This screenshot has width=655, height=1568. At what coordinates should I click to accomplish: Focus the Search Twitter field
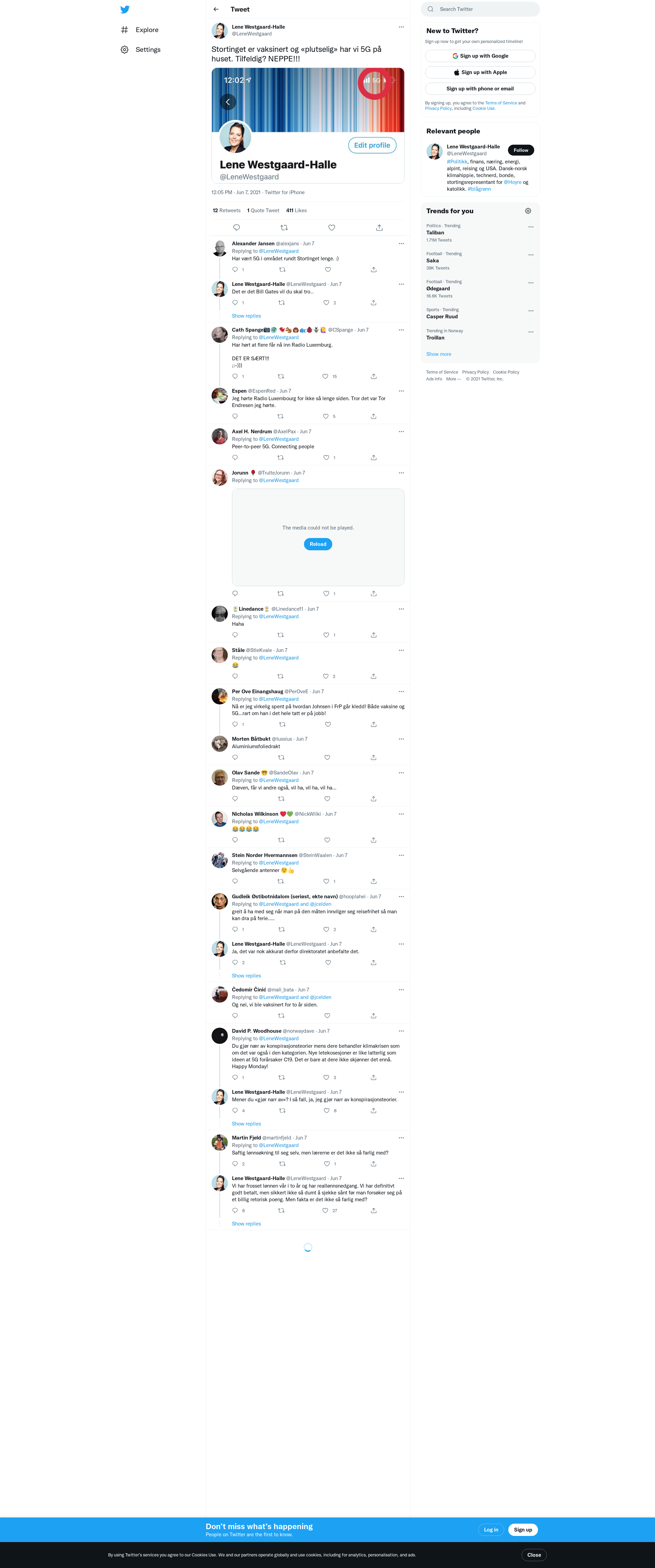coord(480,9)
